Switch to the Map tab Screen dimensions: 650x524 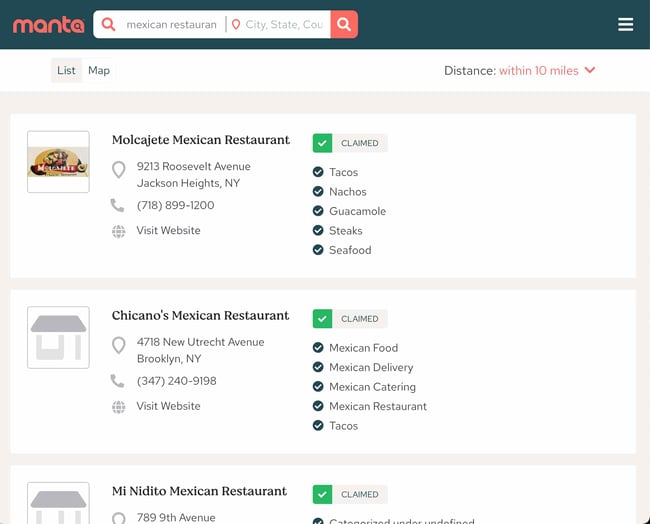(x=99, y=70)
